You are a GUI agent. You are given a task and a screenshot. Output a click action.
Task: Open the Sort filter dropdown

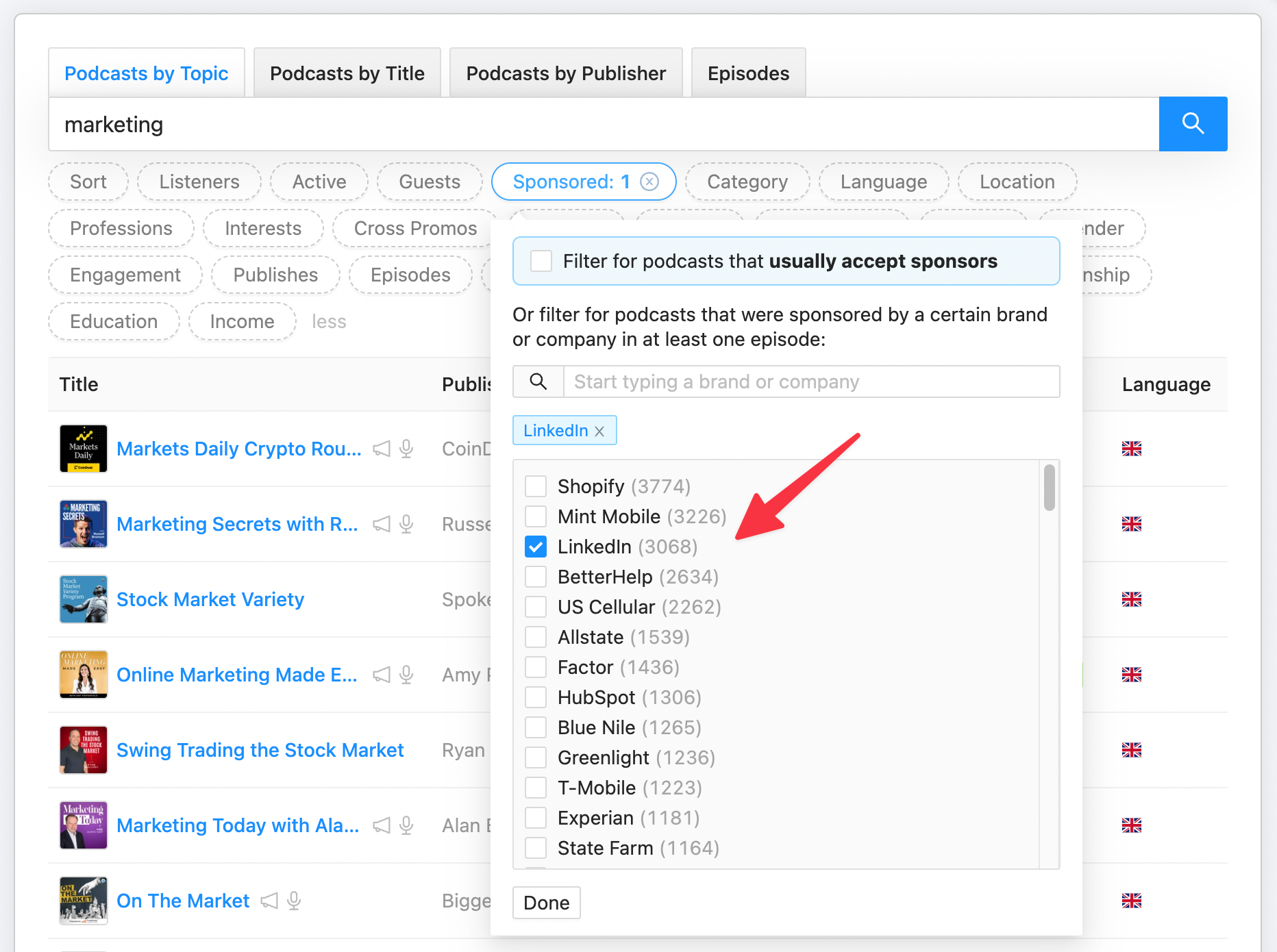[88, 181]
